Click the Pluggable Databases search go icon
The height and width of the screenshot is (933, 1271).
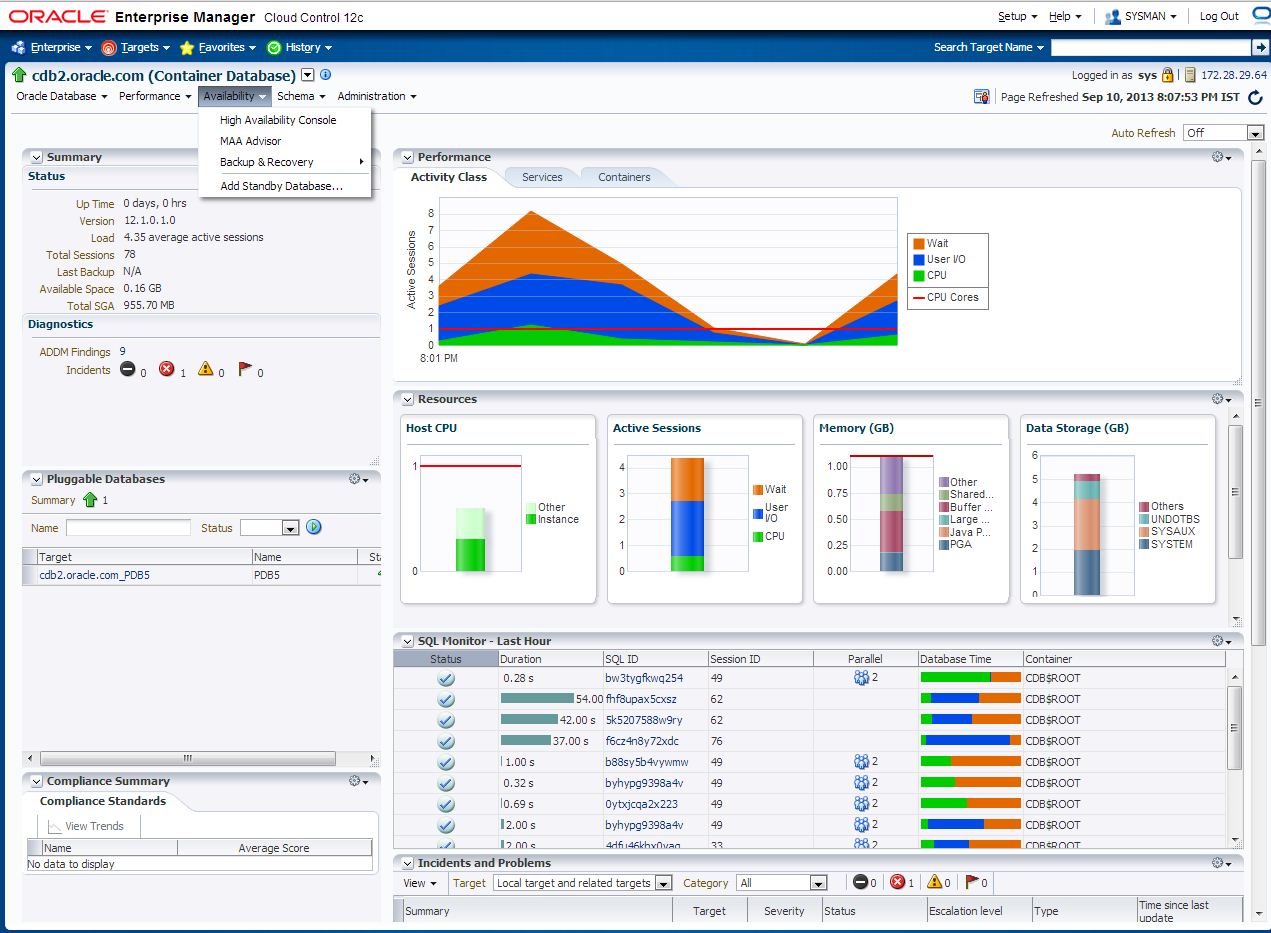(314, 527)
